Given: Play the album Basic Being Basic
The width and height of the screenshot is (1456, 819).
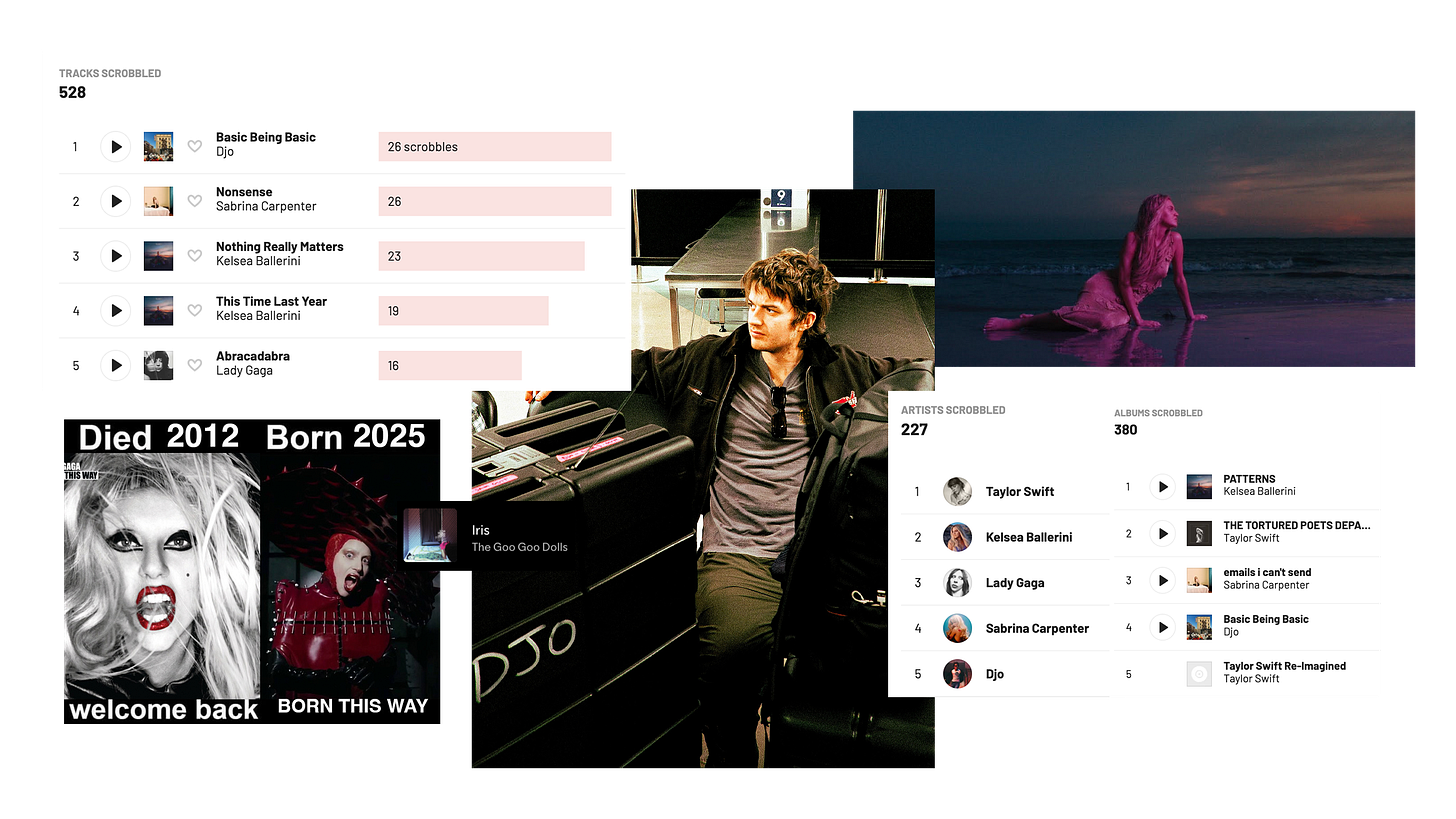Looking at the screenshot, I should (1162, 628).
